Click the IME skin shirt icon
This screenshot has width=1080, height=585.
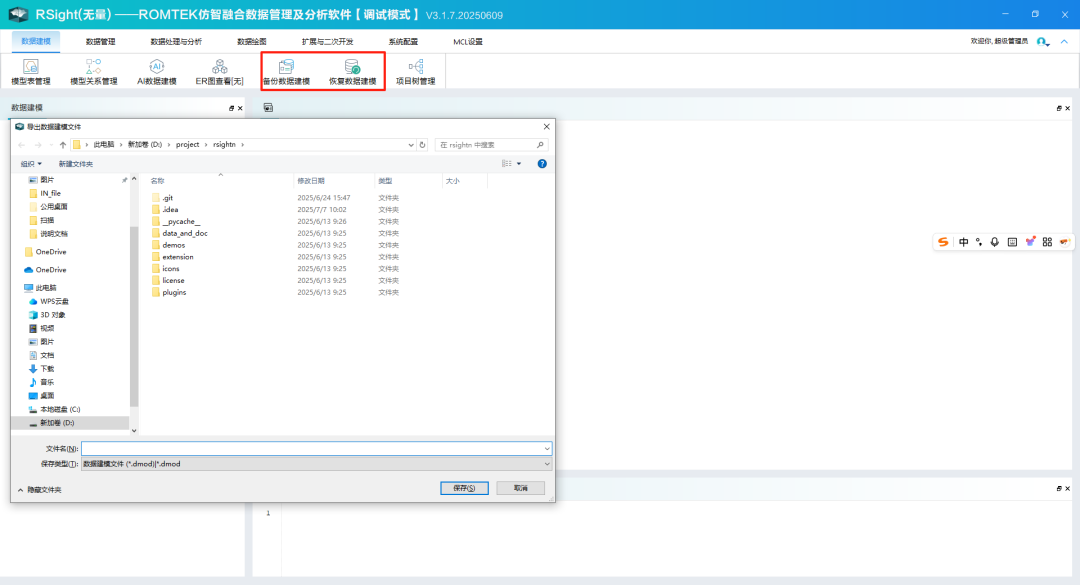point(1030,242)
